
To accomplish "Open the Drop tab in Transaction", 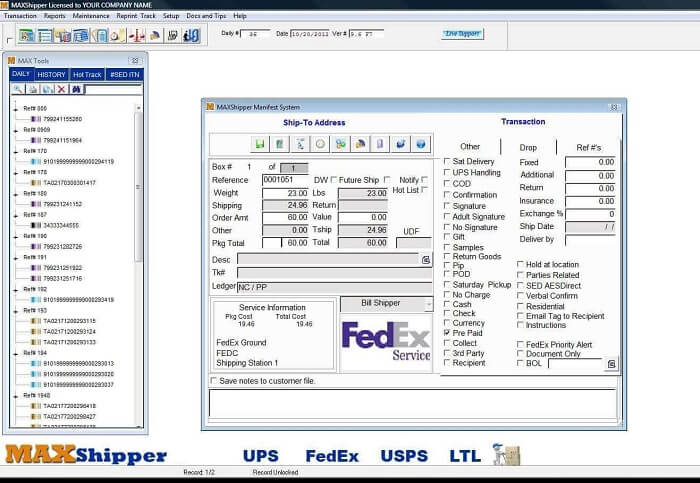I will pyautogui.click(x=528, y=147).
